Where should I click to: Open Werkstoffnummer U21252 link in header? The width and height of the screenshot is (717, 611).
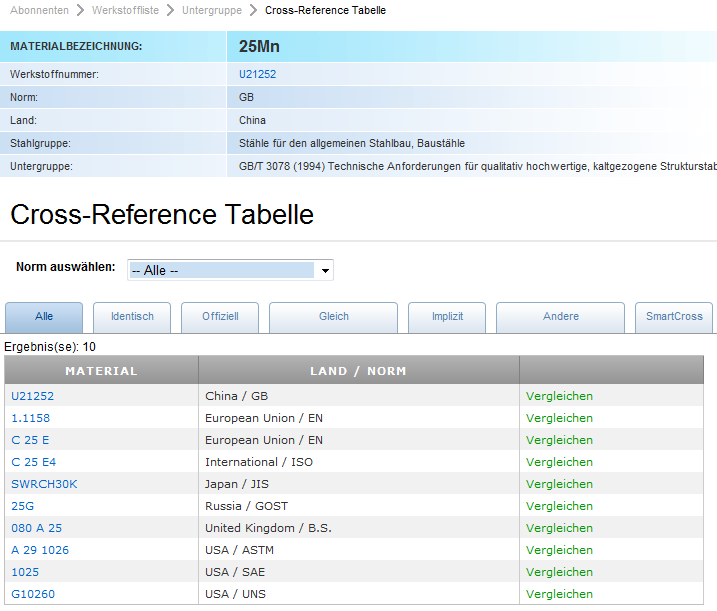pyautogui.click(x=257, y=74)
